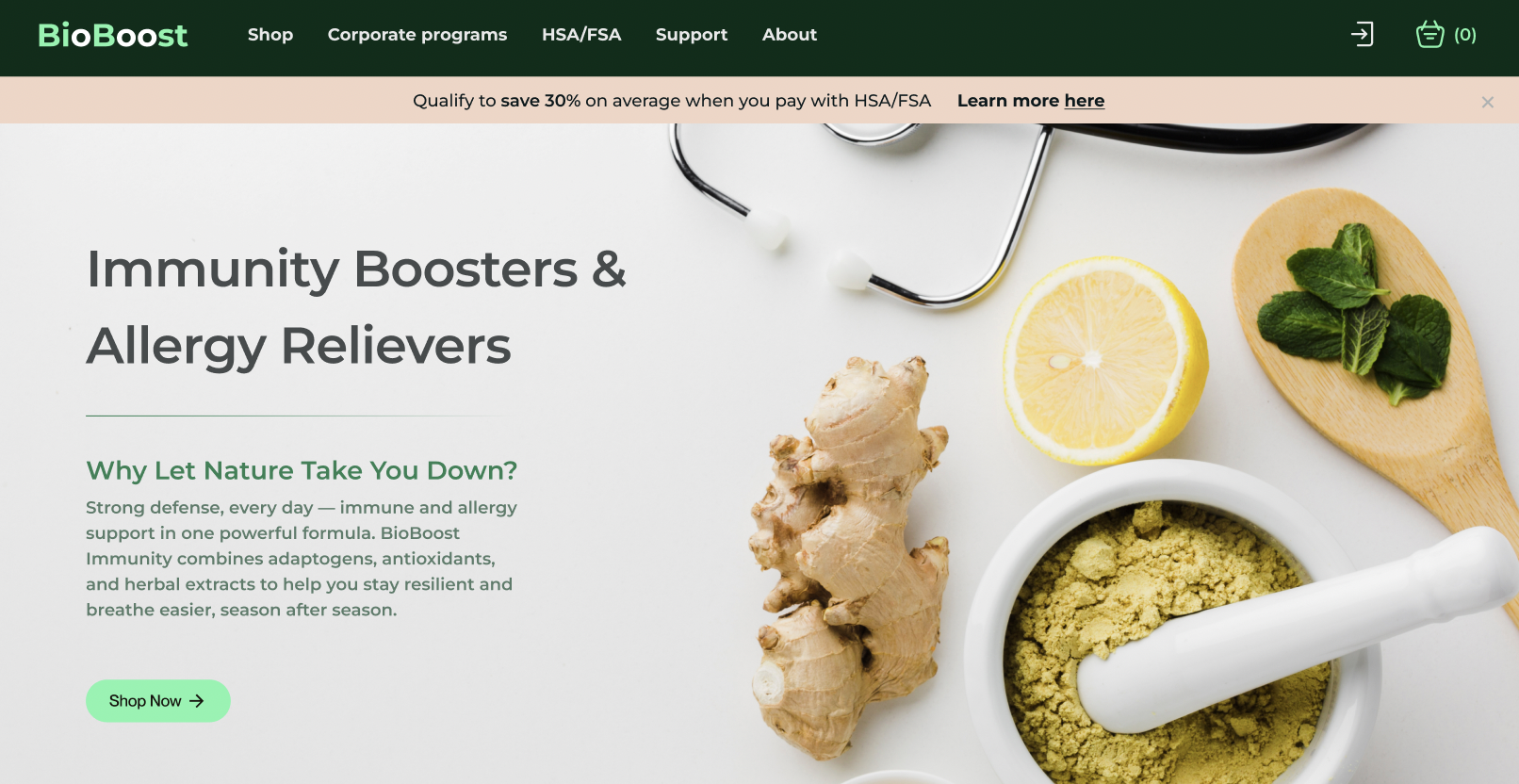1519x784 pixels.
Task: Dismiss the HSA/FSA savings banner
Action: [1487, 102]
